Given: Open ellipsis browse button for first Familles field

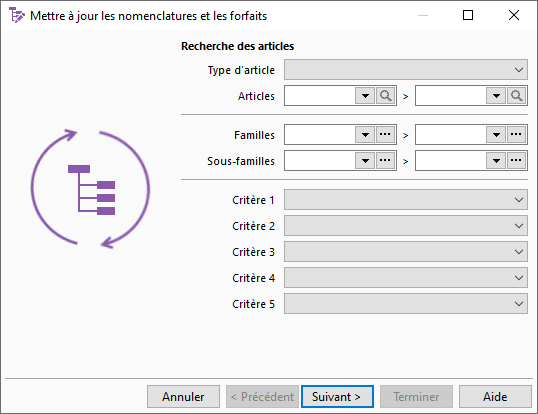Looking at the screenshot, I should point(385,135).
